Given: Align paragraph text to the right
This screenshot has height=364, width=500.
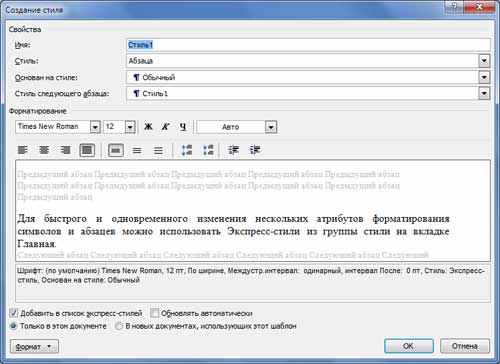Looking at the screenshot, I should pyautogui.click(x=66, y=150).
